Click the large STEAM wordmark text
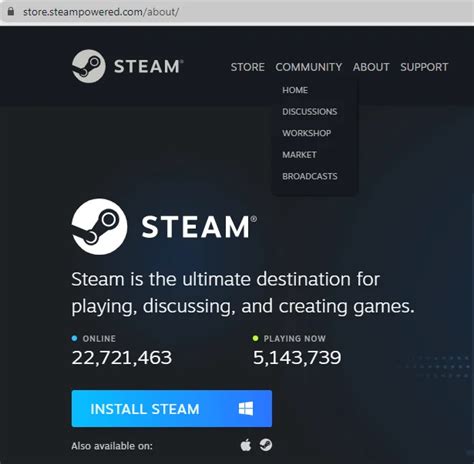The height and width of the screenshot is (464, 474). pyautogui.click(x=199, y=227)
